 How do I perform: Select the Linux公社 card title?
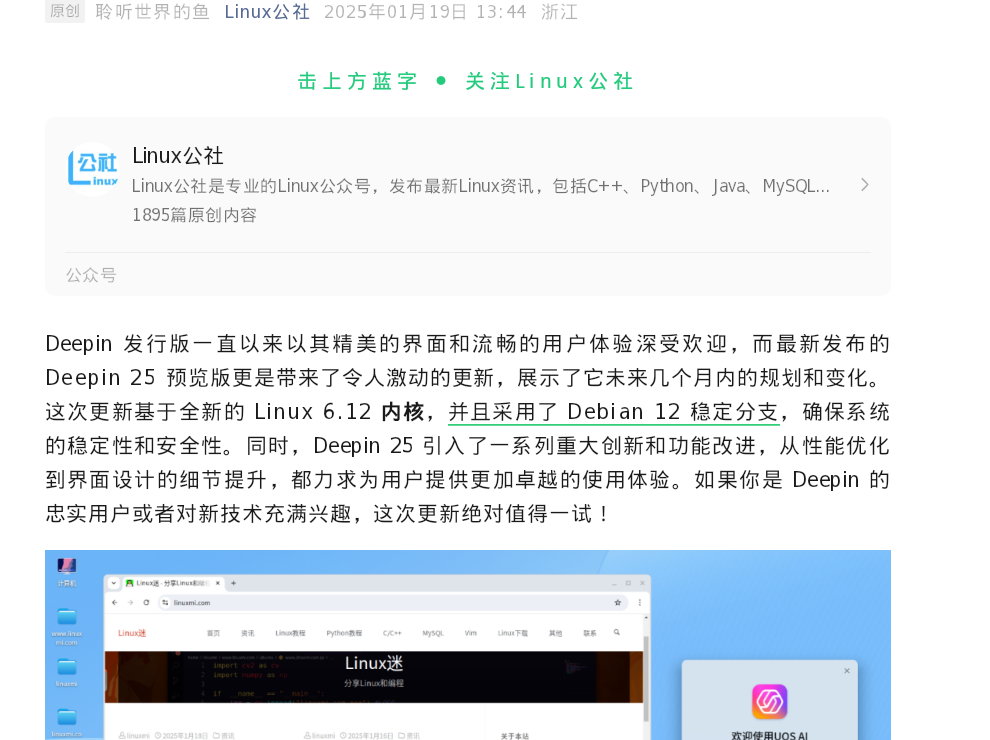point(178,156)
